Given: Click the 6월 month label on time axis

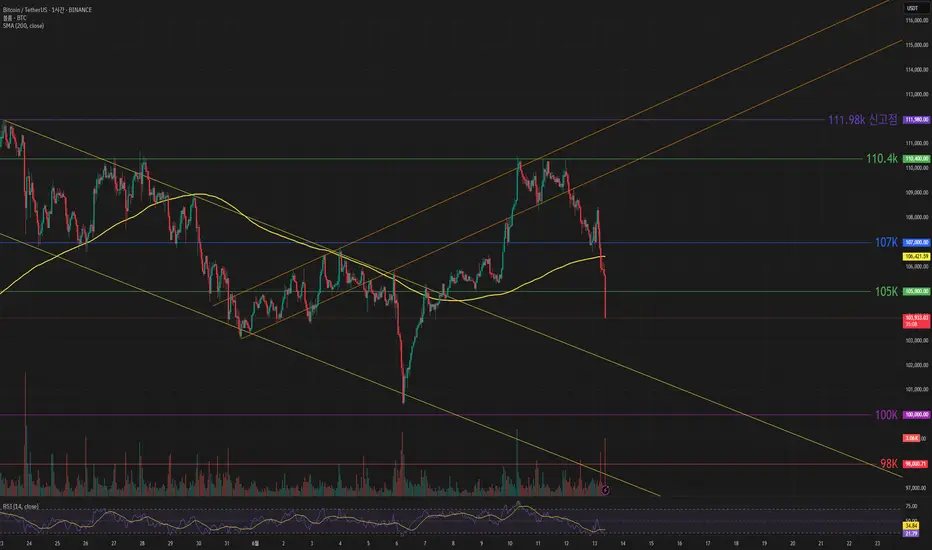Looking at the screenshot, I should tap(255, 543).
